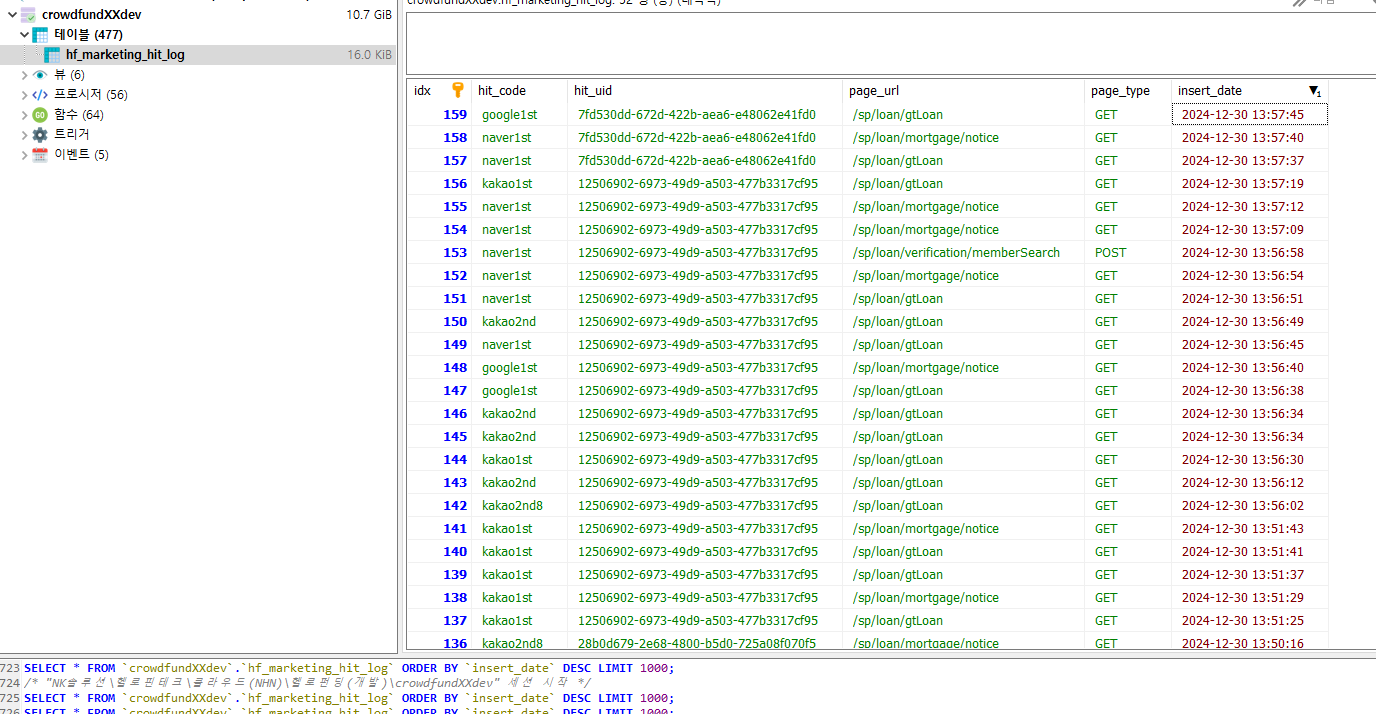Viewport: 1376px width, 714px height.
Task: Select hit_code google1st in row 159
Action: tap(519, 115)
